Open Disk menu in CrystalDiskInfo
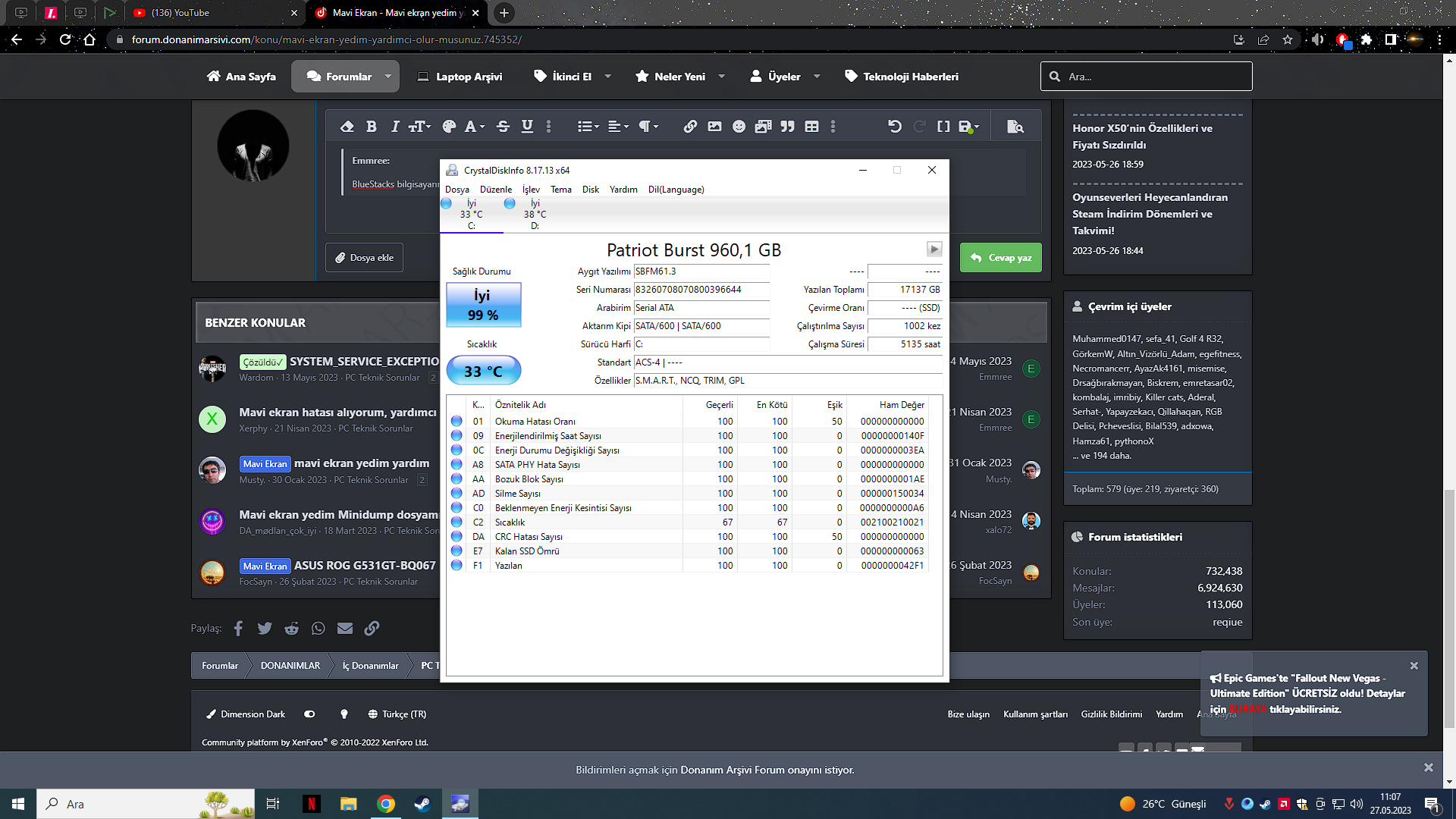The image size is (1456, 819). [x=591, y=190]
